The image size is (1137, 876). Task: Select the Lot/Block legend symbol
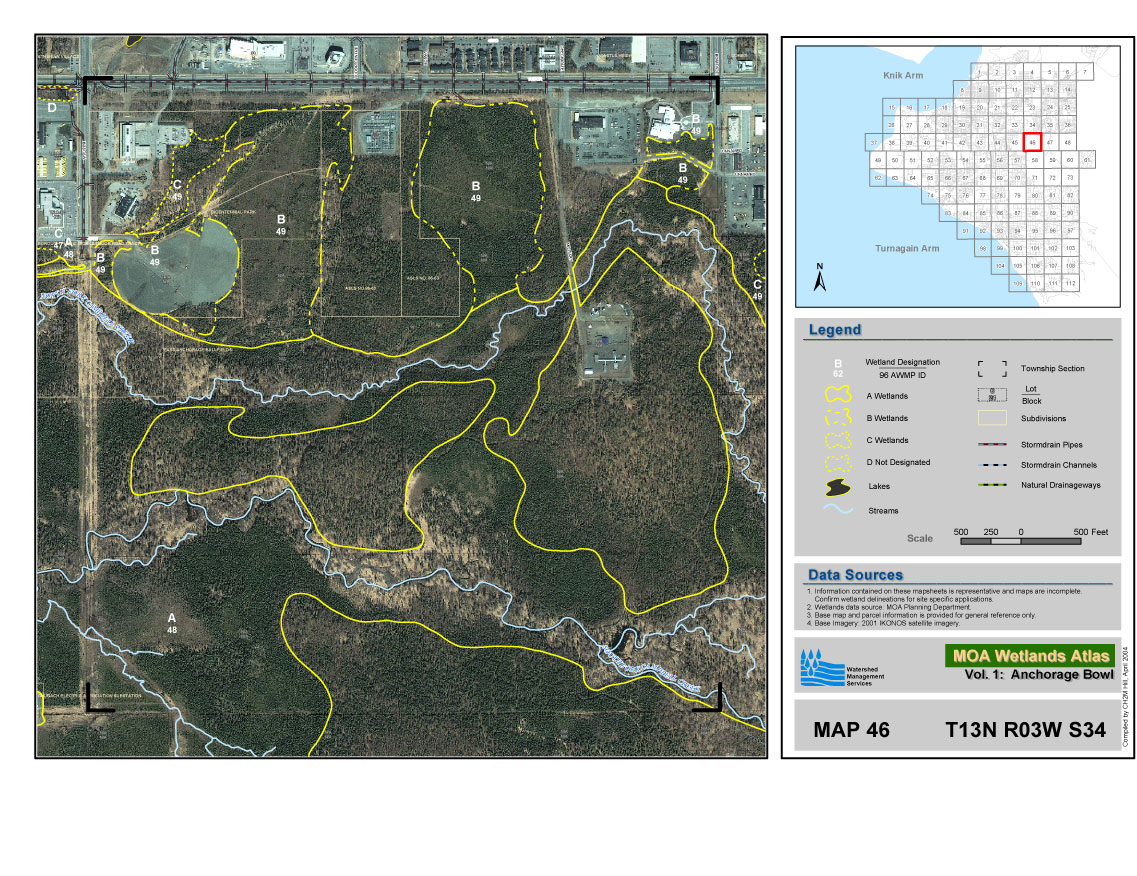pos(991,394)
